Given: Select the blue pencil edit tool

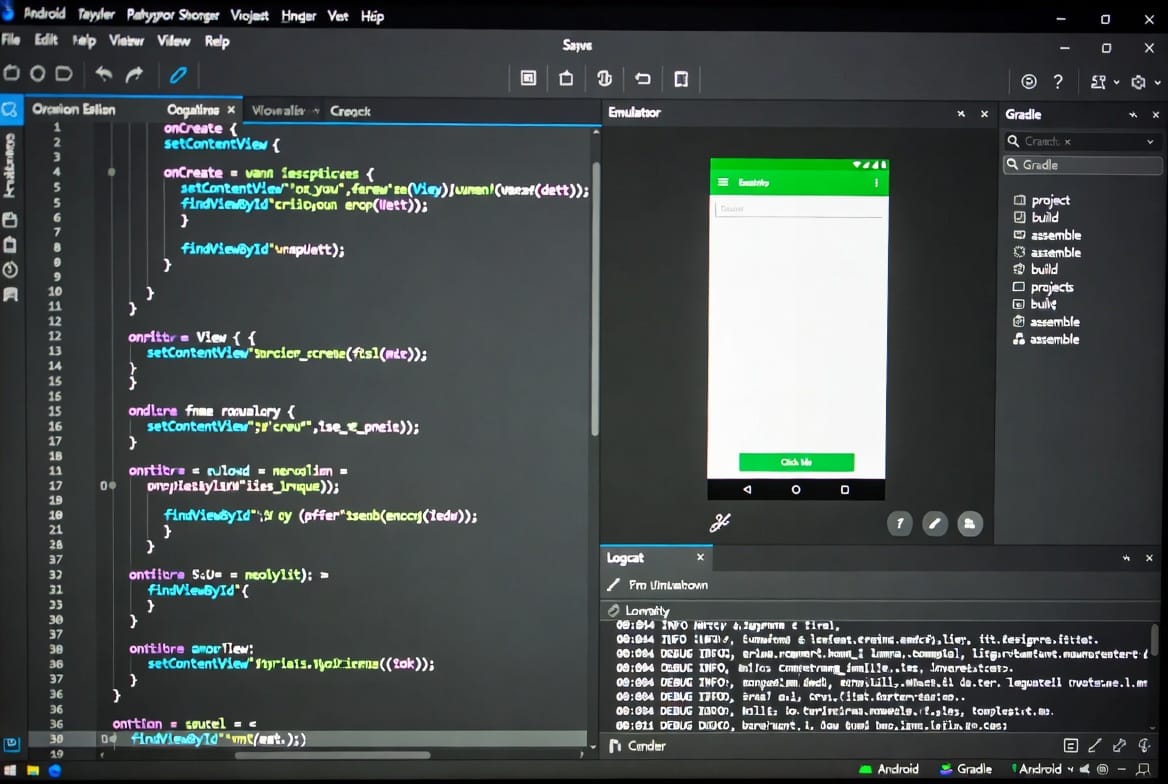Looking at the screenshot, I should coord(178,74).
